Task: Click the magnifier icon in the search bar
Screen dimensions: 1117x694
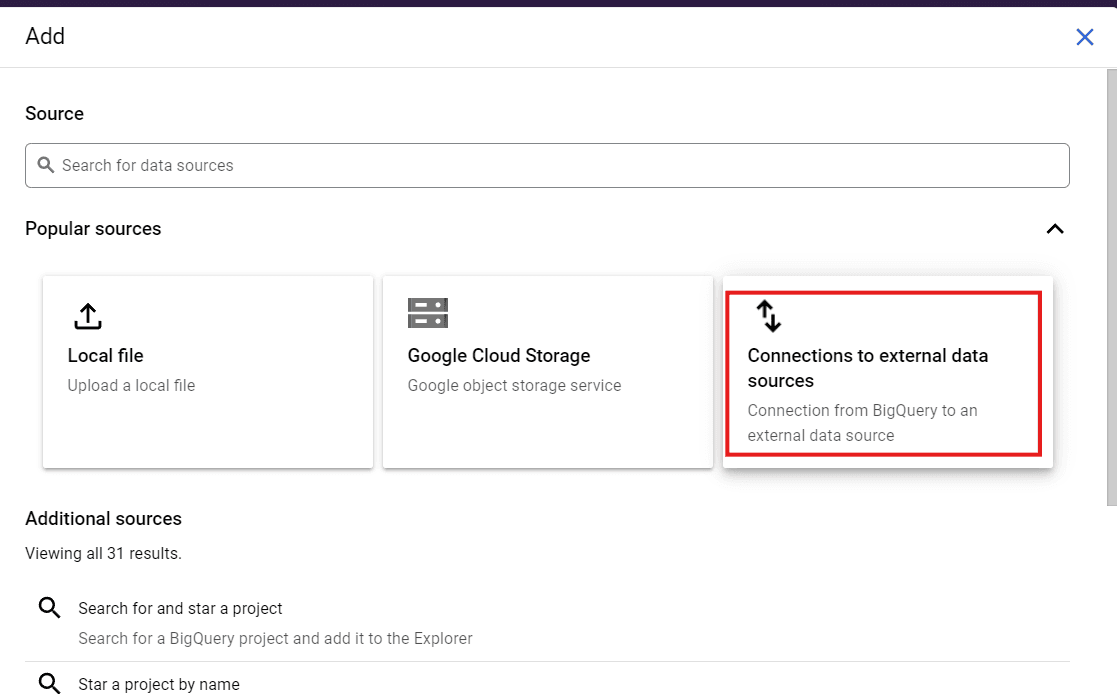Action: (46, 164)
